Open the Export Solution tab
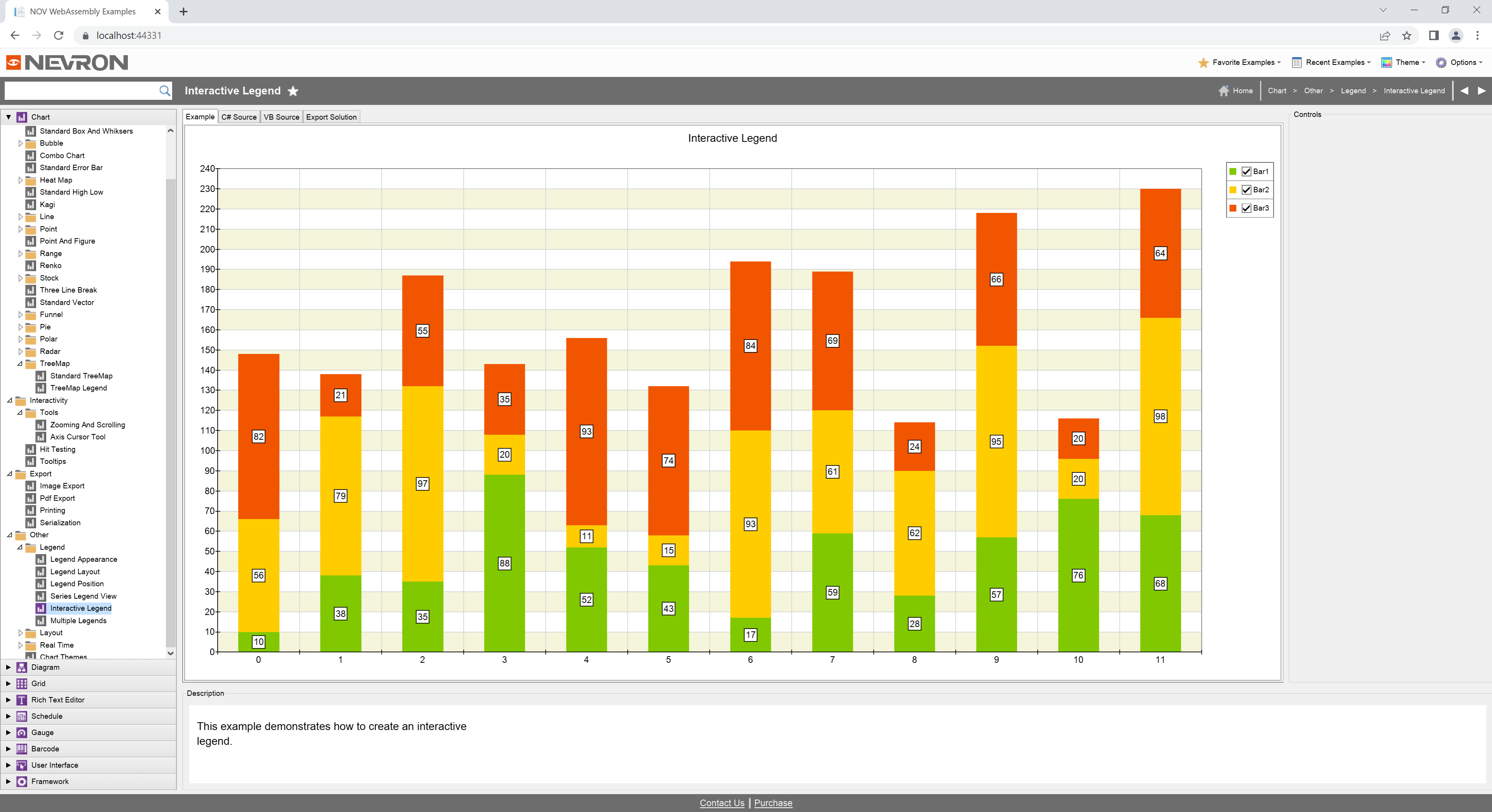The image size is (1492, 812). point(331,117)
